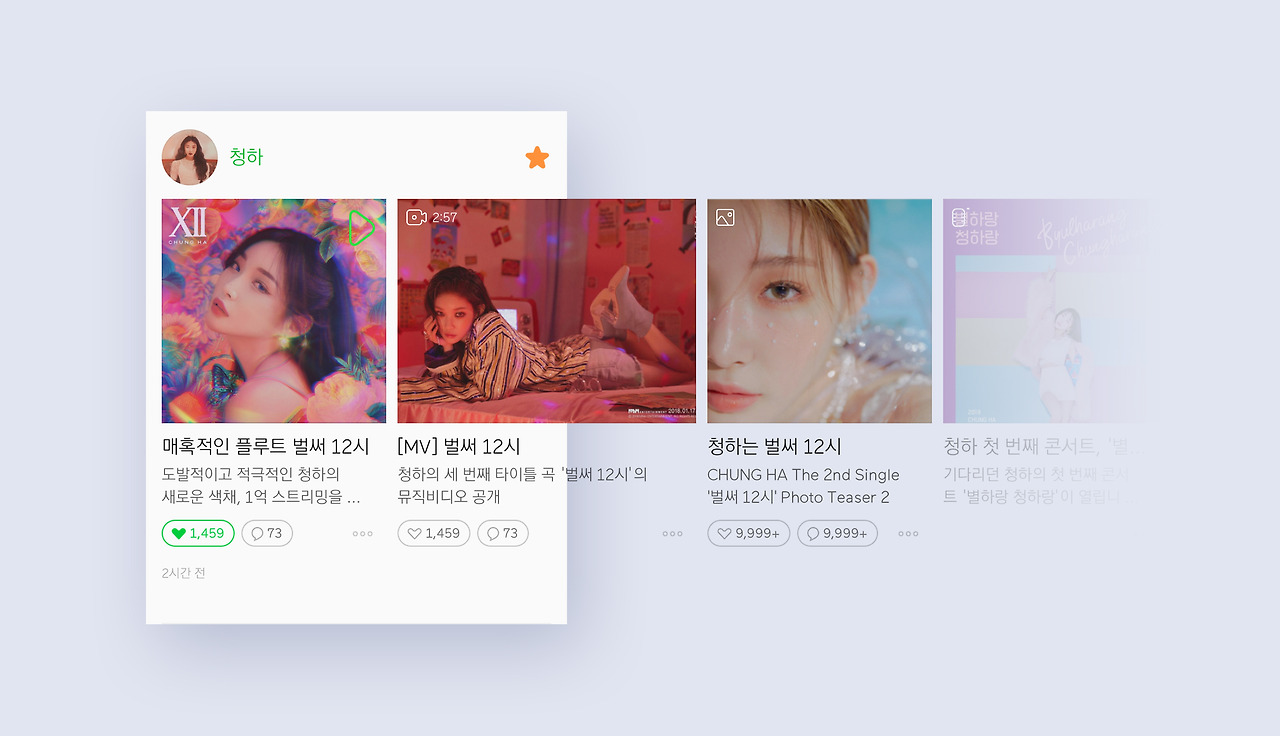1280x736 pixels.
Task: Click the green play icon on XII album
Action: [x=362, y=228]
